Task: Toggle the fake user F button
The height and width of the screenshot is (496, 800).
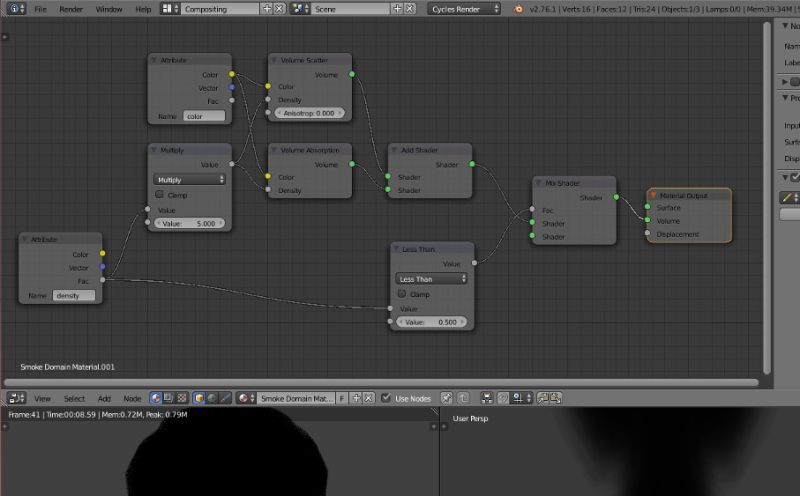Action: [342, 398]
